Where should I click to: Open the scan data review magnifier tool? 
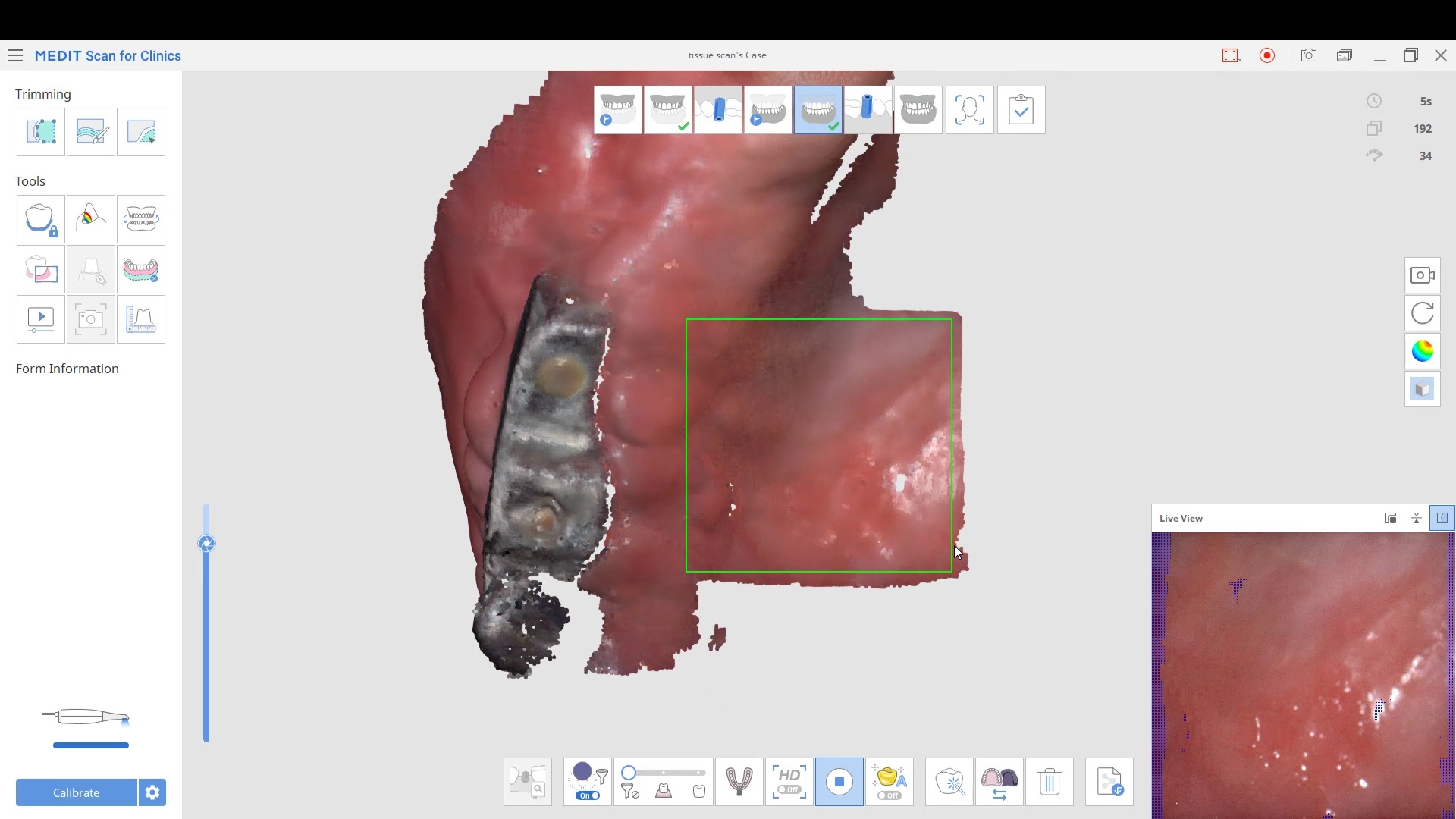[528, 782]
